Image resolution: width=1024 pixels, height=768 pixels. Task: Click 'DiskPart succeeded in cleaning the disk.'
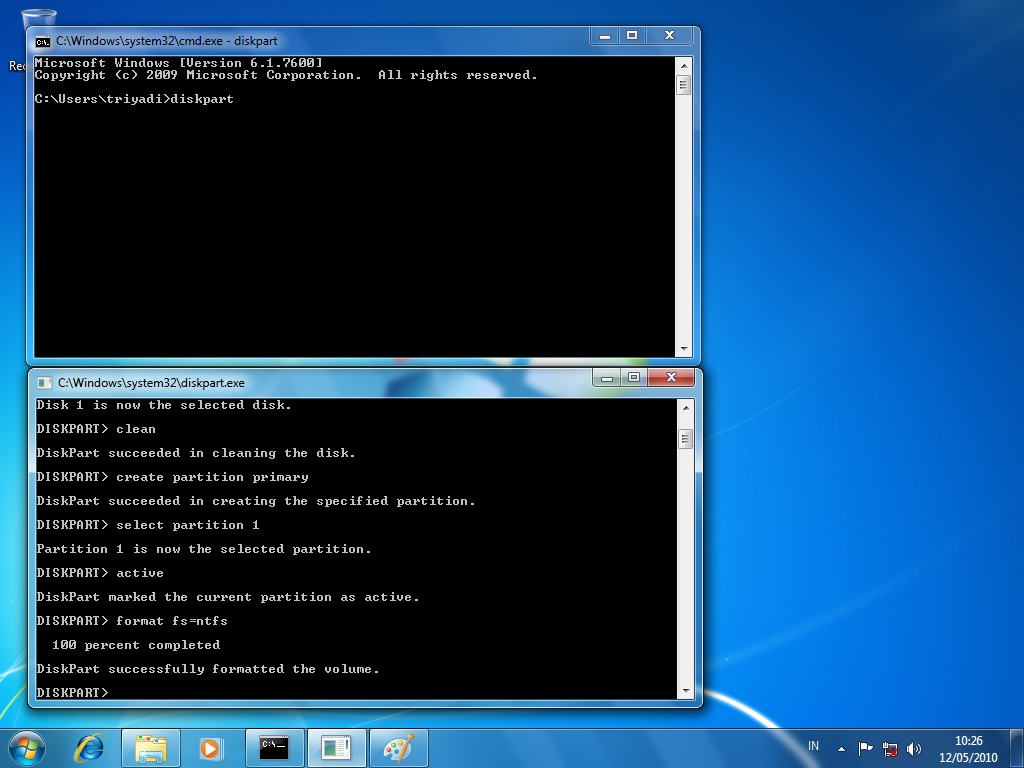click(x=196, y=453)
